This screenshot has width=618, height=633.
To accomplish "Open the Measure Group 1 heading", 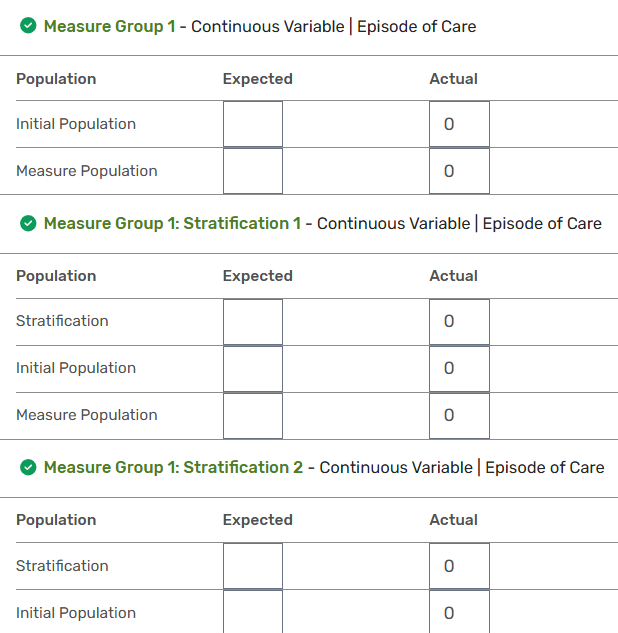I will click(109, 26).
